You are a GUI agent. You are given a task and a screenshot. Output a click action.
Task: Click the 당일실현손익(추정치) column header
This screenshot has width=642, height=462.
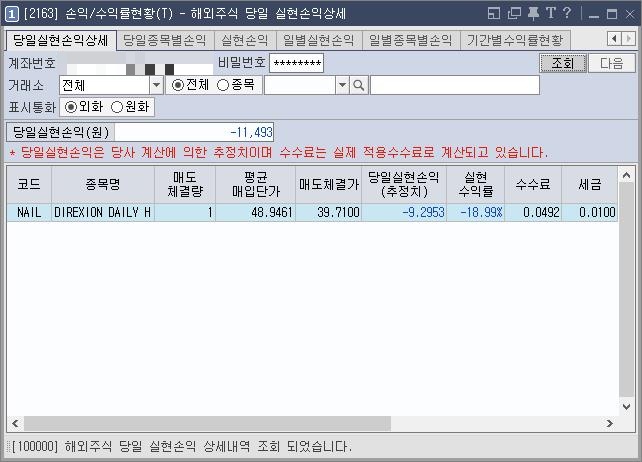click(x=404, y=184)
